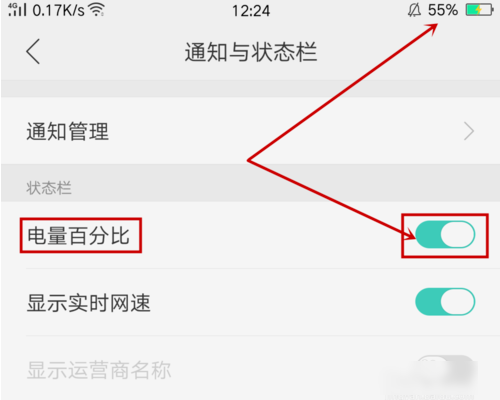Open 通知管理 via its chevron arrow
The image size is (500, 400).
469,131
